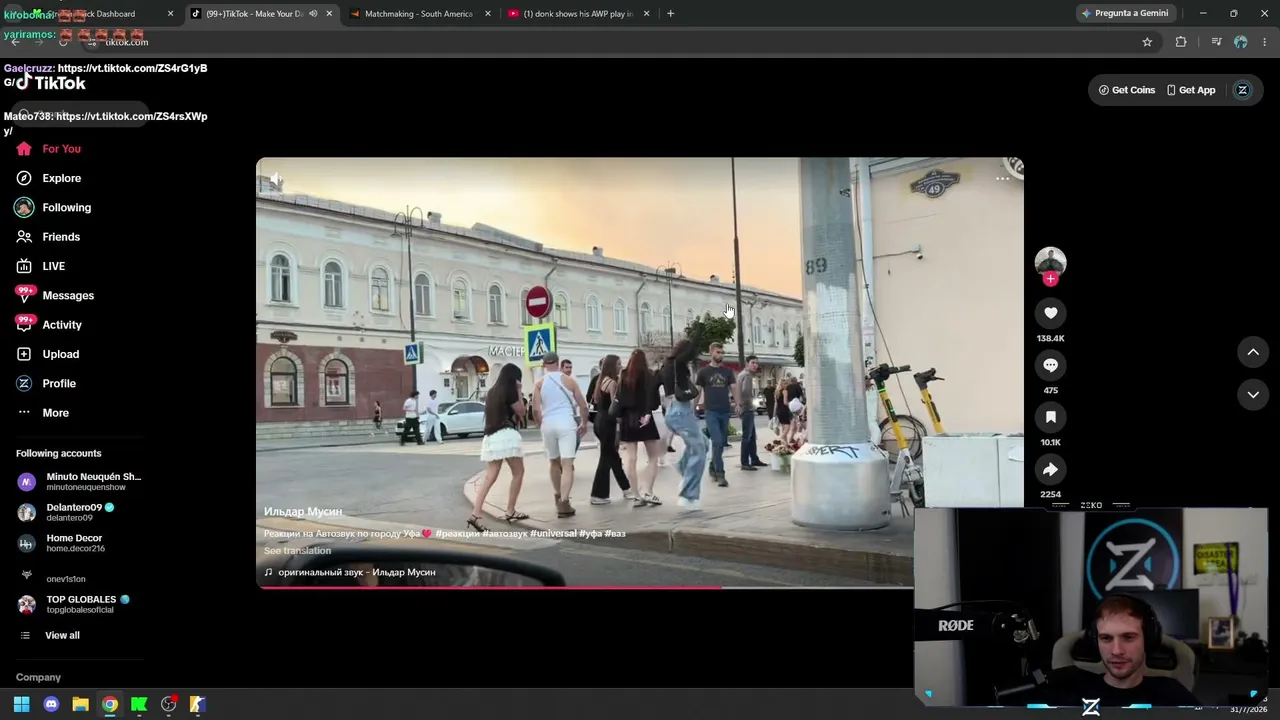1280x720 pixels.
Task: Open the Kick app from the taskbar
Action: pyautogui.click(x=139, y=704)
